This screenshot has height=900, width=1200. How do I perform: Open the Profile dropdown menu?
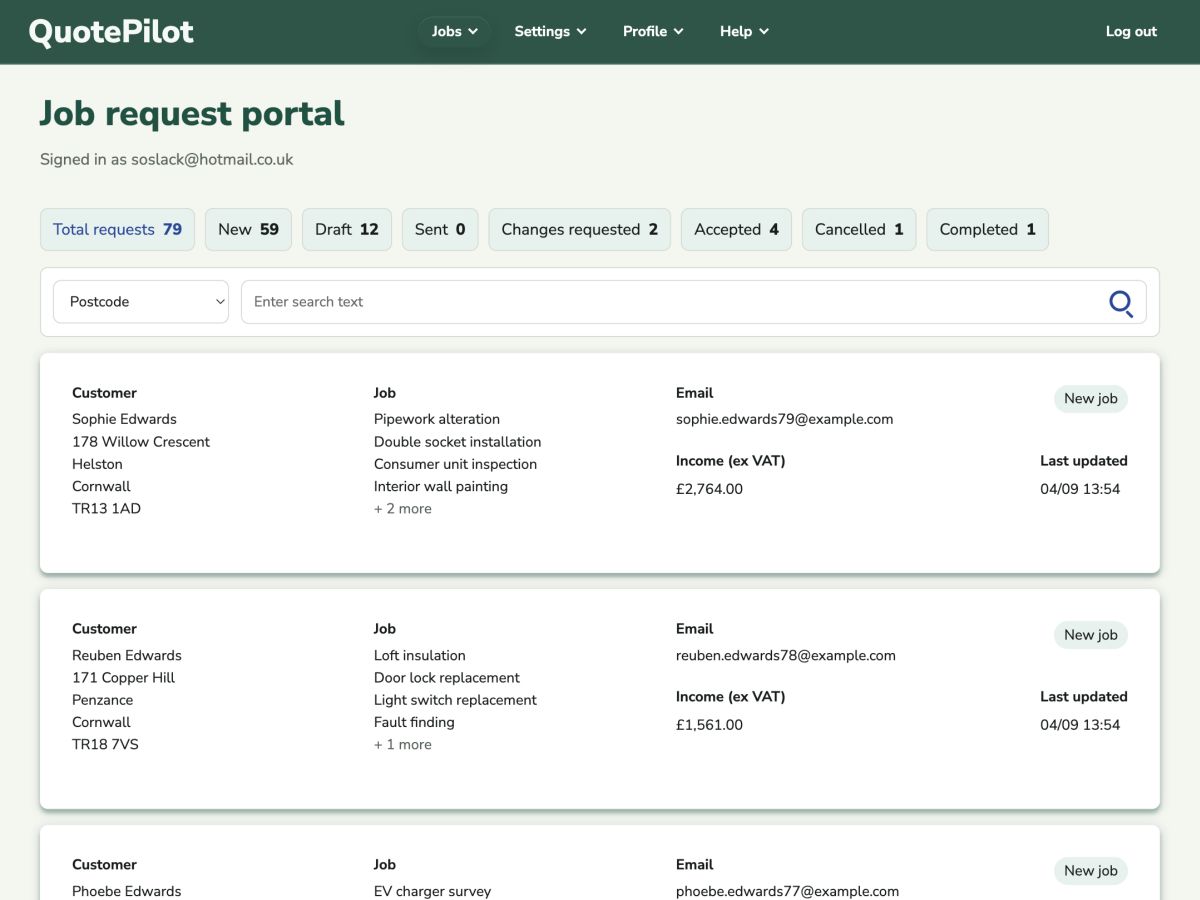coord(653,31)
